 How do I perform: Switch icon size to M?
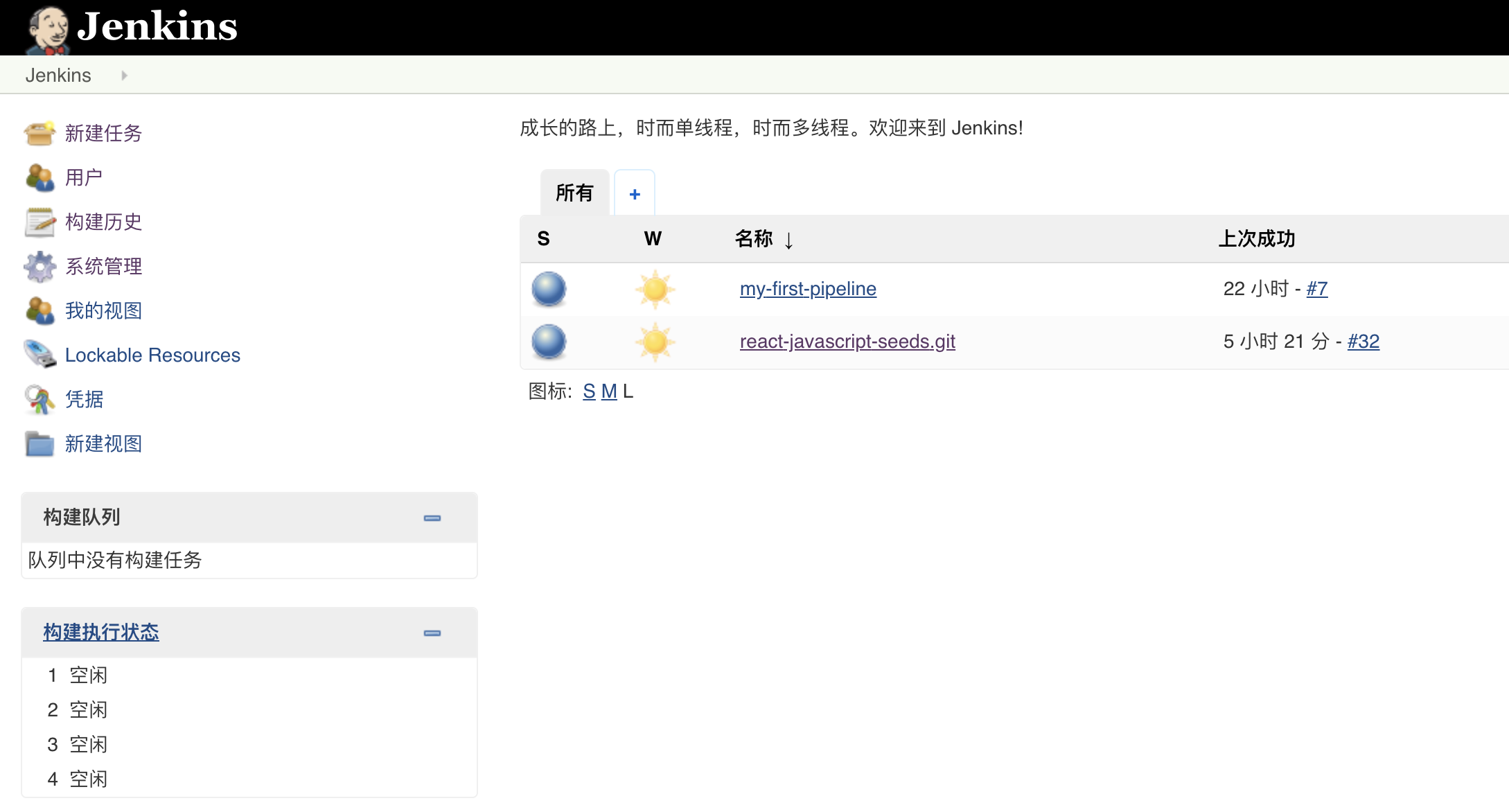coord(609,391)
